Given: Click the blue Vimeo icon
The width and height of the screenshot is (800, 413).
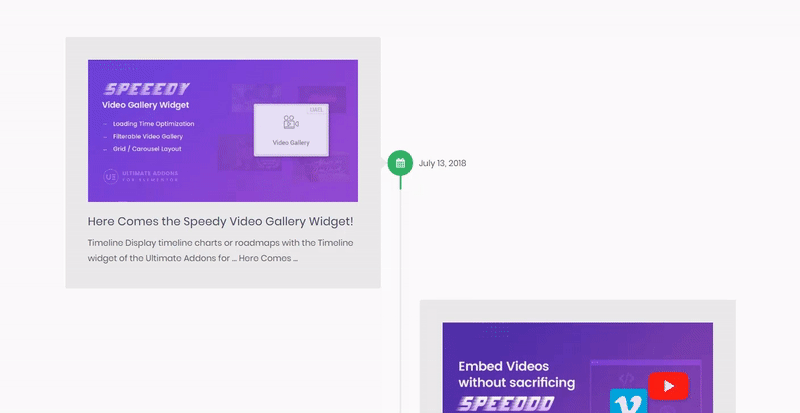Looking at the screenshot, I should click(x=629, y=403).
